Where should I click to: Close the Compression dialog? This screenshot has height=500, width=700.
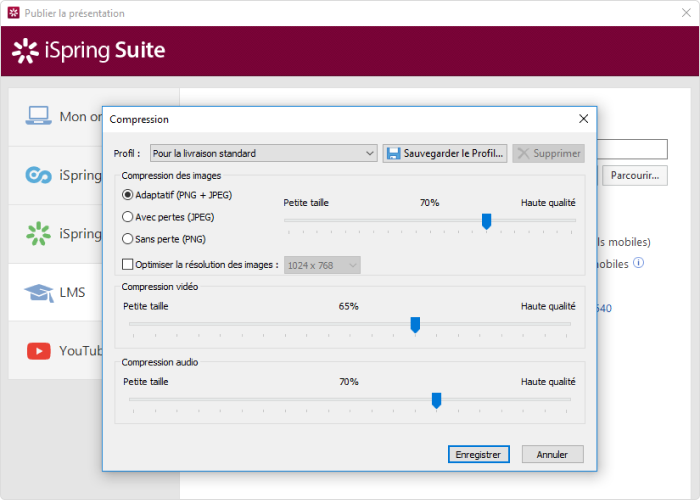point(583,119)
